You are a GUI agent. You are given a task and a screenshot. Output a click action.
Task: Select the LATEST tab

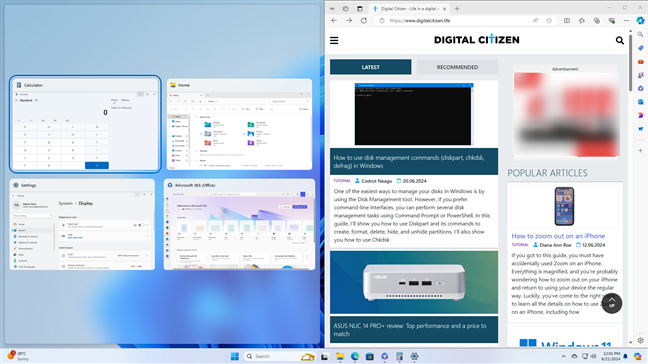[x=370, y=67]
